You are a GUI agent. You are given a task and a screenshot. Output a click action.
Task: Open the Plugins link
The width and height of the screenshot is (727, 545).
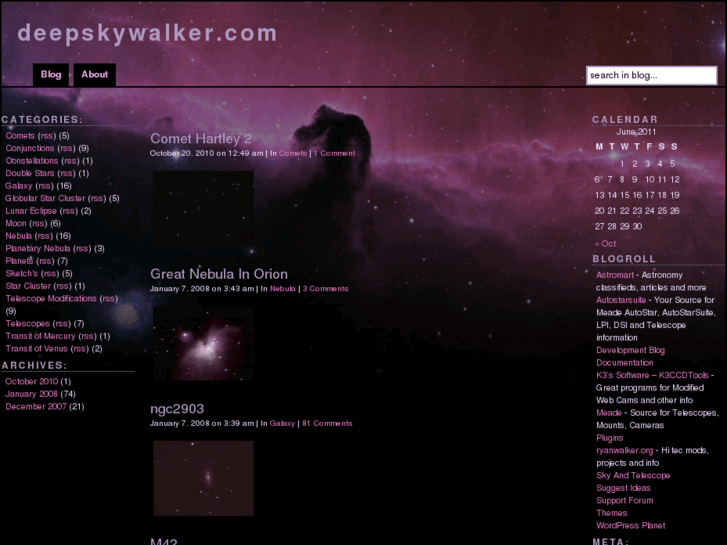point(609,438)
